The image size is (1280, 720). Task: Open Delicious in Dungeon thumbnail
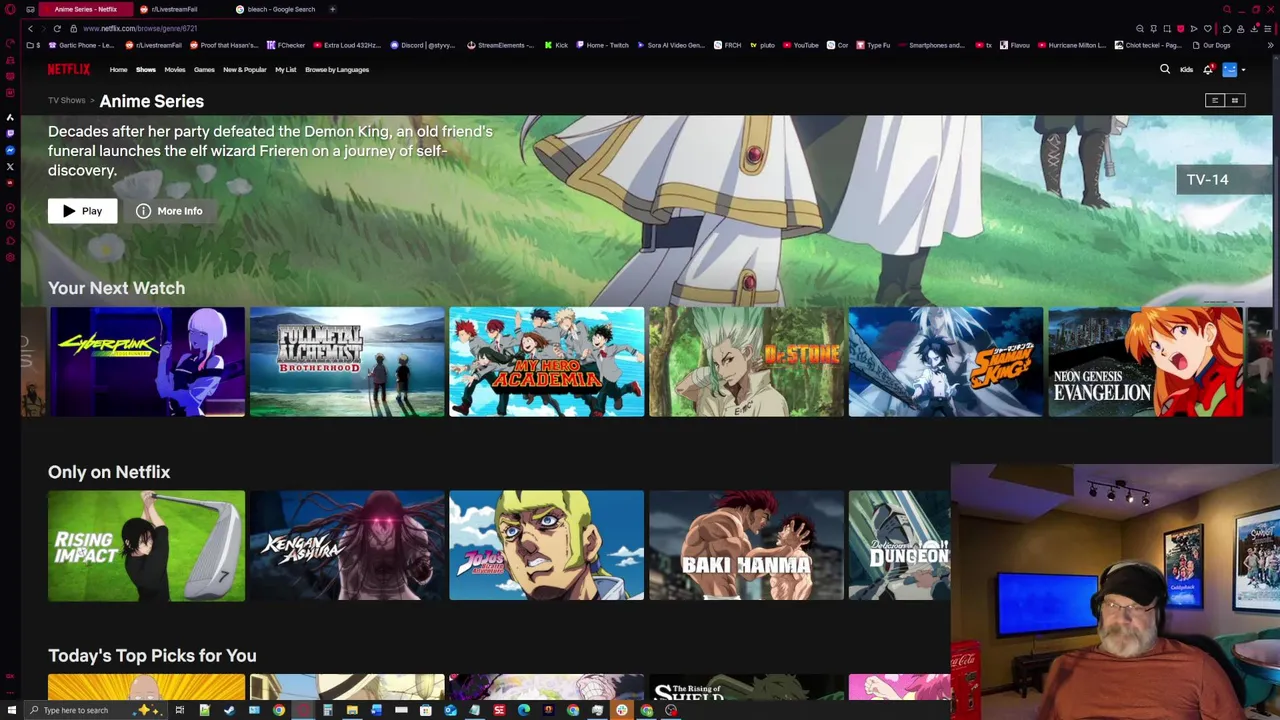pyautogui.click(x=899, y=546)
